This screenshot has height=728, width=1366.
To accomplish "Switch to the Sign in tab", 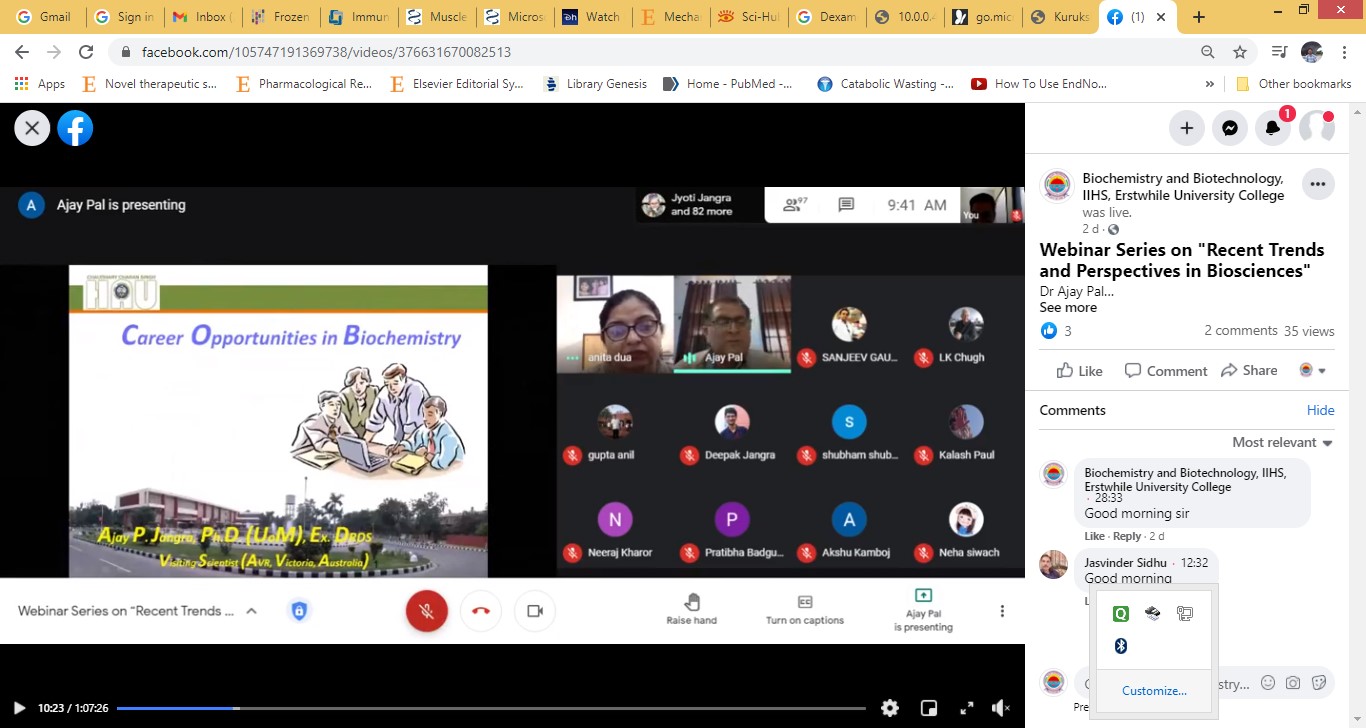I will 125,17.
